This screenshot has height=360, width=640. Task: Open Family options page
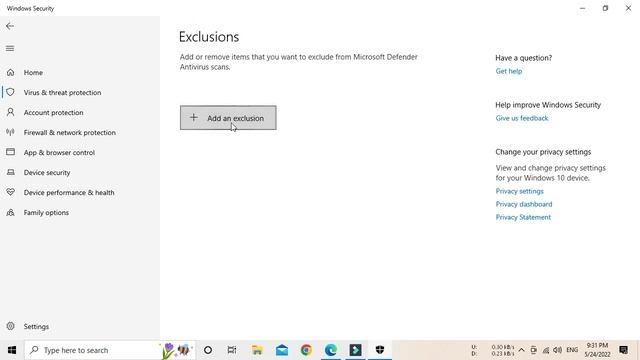click(x=46, y=213)
